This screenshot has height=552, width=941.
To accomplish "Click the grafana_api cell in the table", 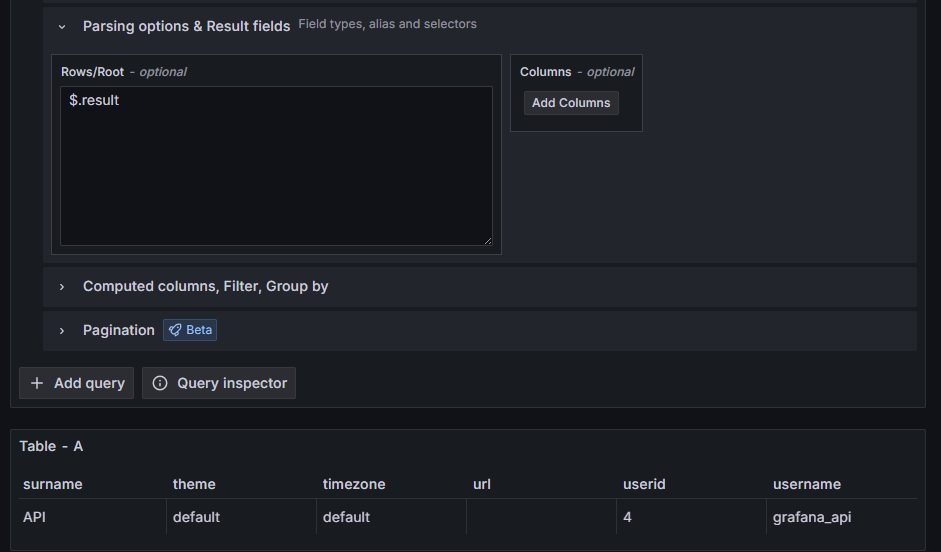I will click(x=812, y=517).
